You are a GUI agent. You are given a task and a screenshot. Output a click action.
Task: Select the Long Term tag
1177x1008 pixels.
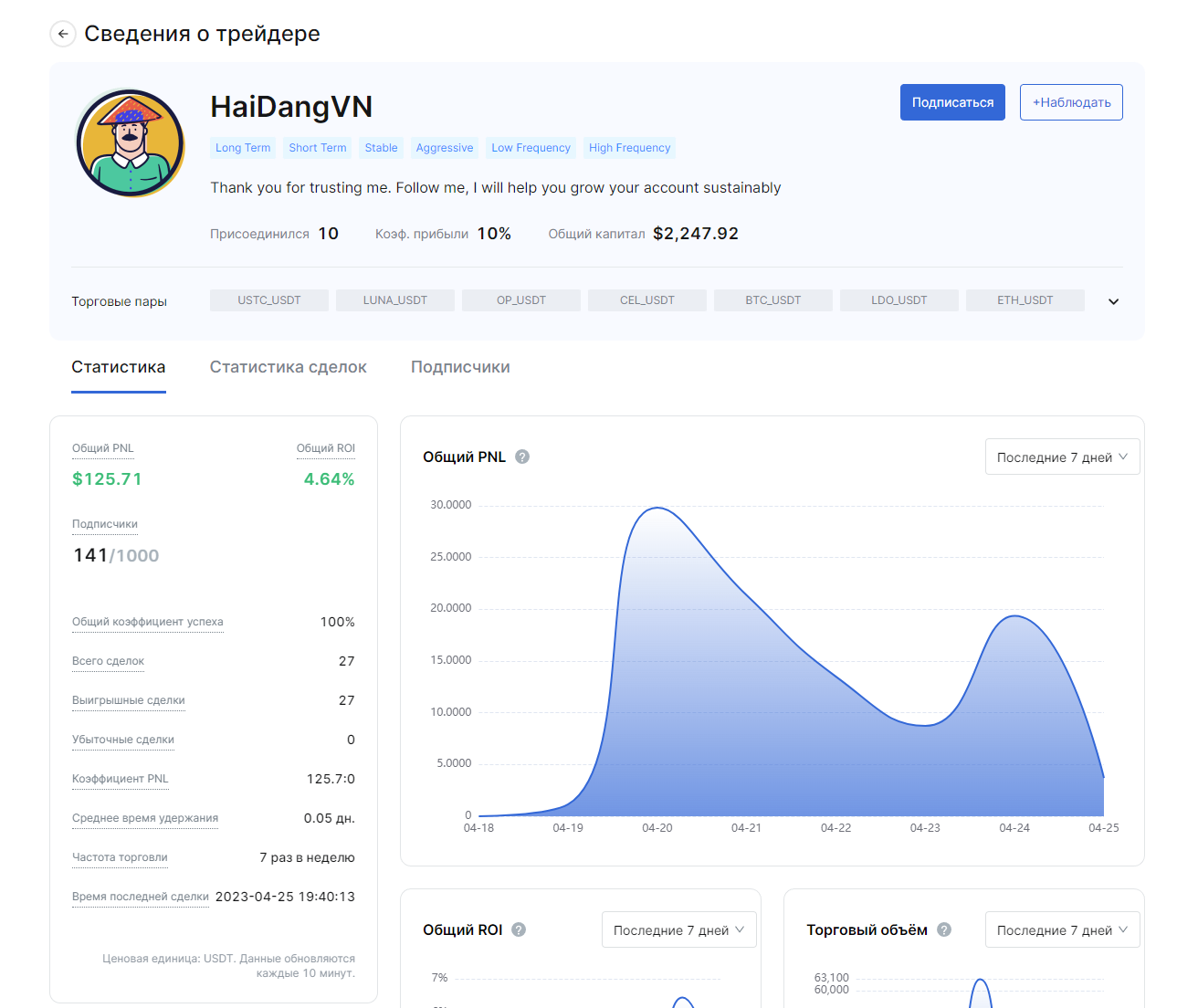(243, 148)
